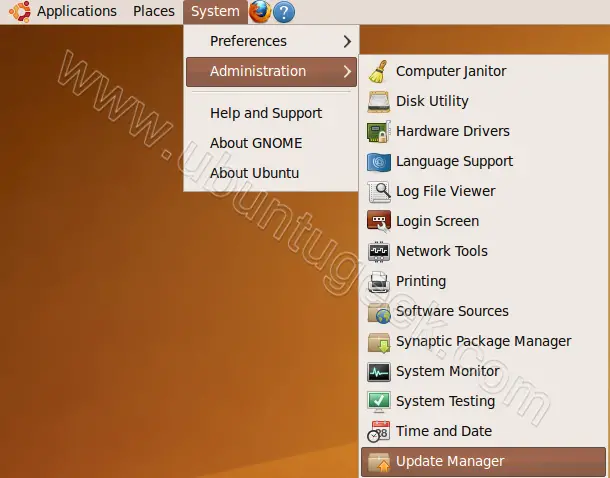The image size is (610, 478).
Task: Launch Network Tools by its label
Action: click(x=442, y=252)
